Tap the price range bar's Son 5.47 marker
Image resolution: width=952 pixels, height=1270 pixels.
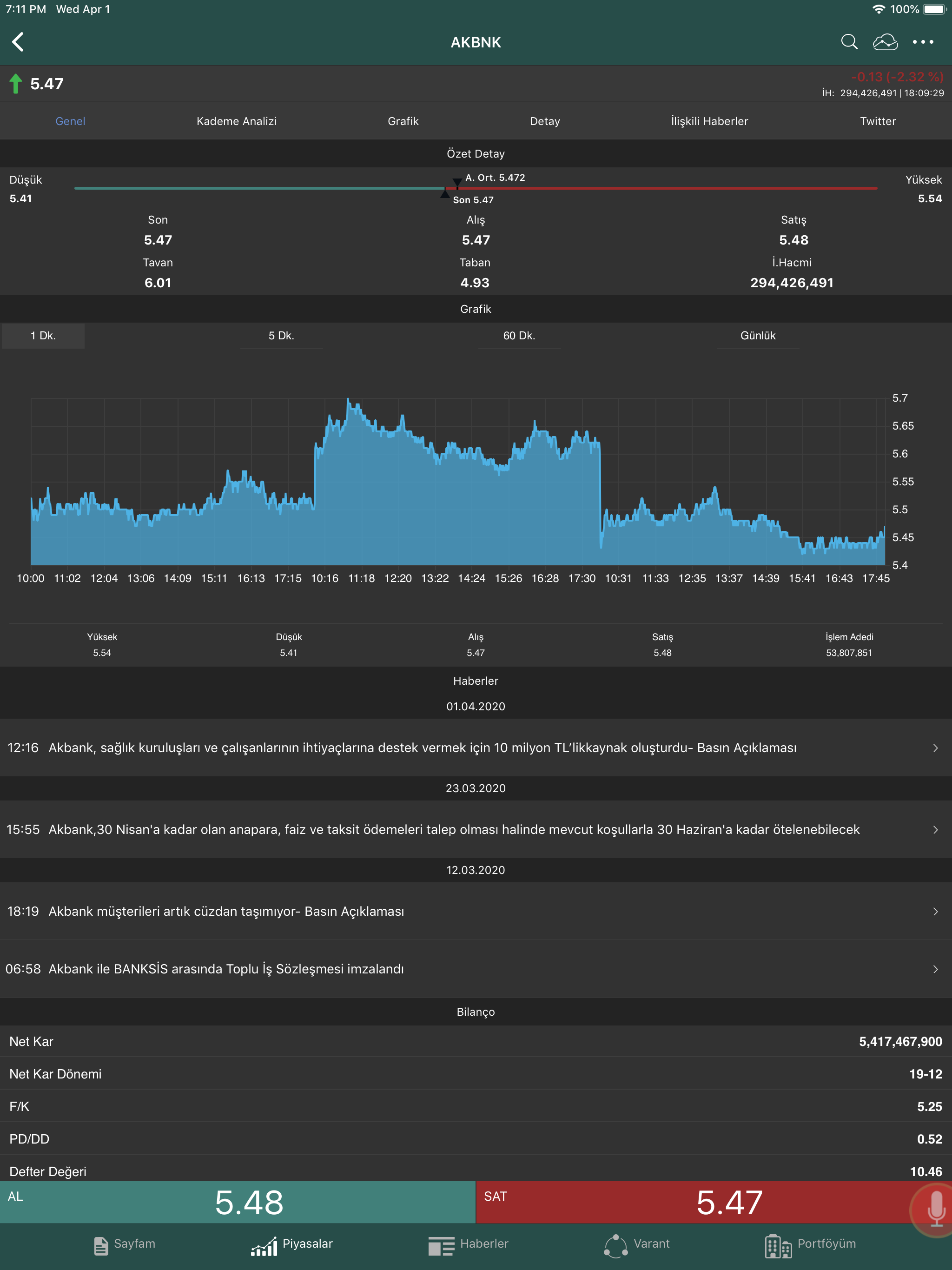point(445,194)
